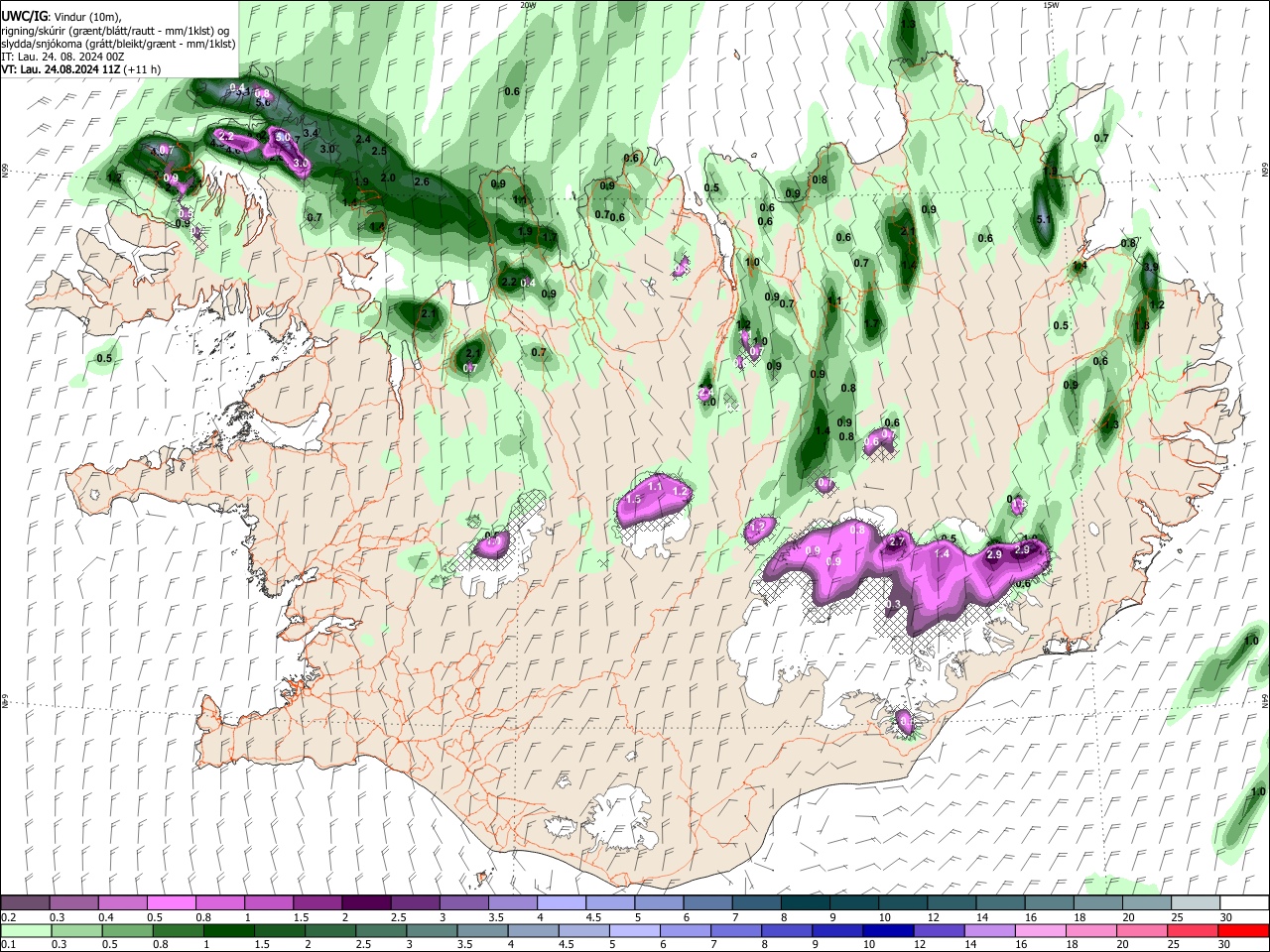1270x952 pixels.
Task: Click the snow legend swatch labeled 0.2
Action: [25, 903]
